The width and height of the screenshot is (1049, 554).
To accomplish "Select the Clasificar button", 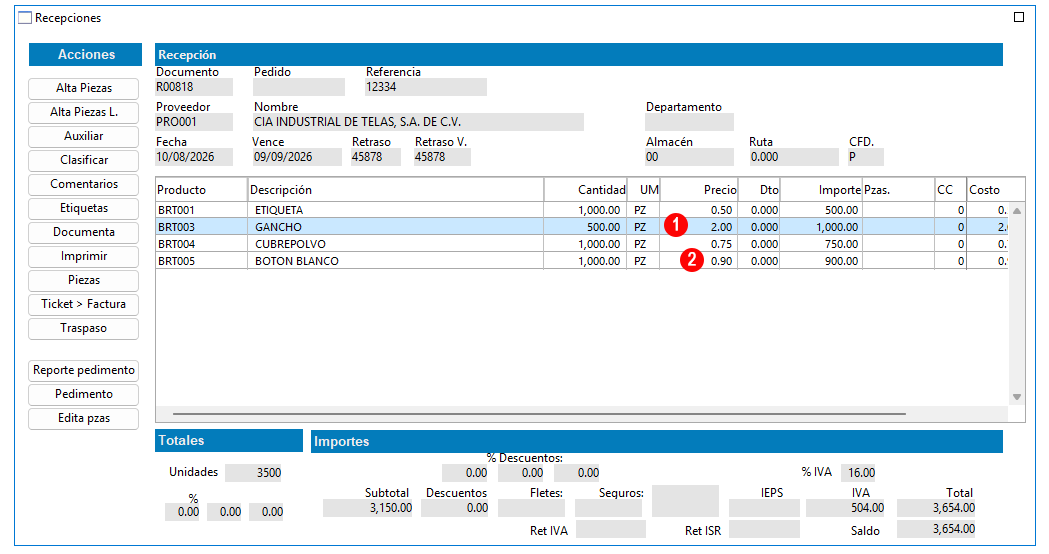I will click(x=84, y=161).
